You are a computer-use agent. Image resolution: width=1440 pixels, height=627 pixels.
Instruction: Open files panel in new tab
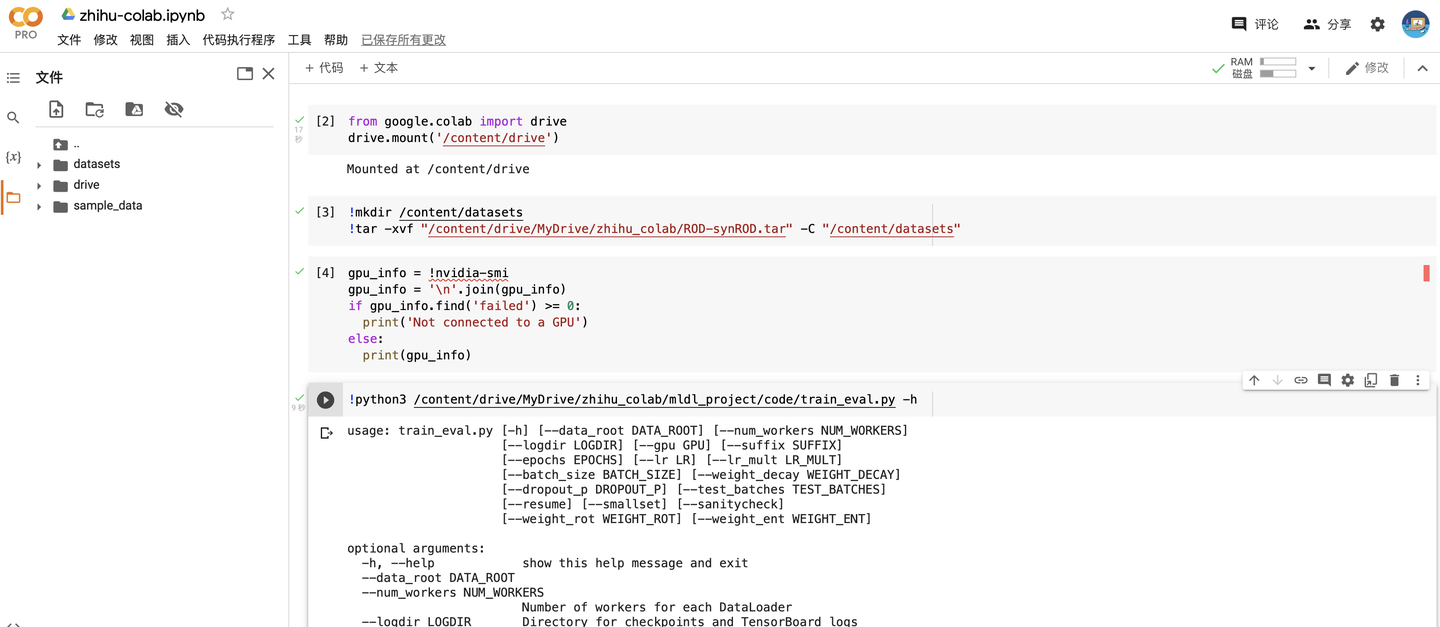[245, 74]
